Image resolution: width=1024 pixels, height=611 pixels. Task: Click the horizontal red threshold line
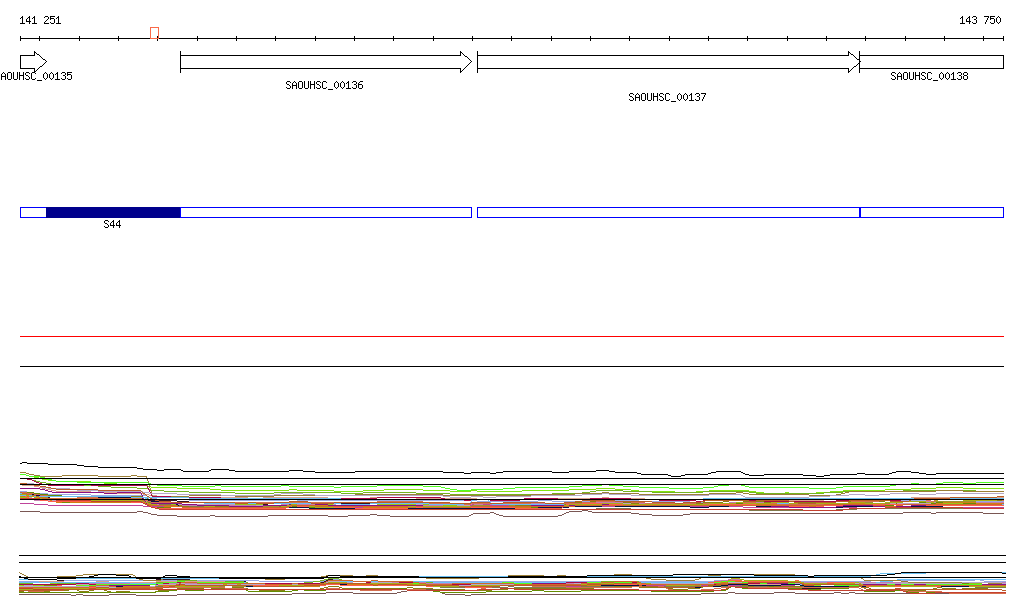[x=512, y=337]
